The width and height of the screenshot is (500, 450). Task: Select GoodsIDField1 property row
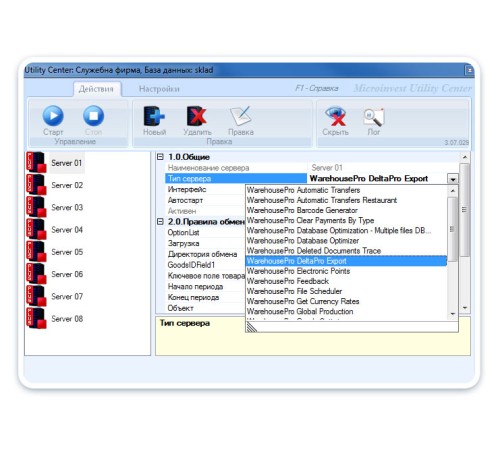click(205, 265)
